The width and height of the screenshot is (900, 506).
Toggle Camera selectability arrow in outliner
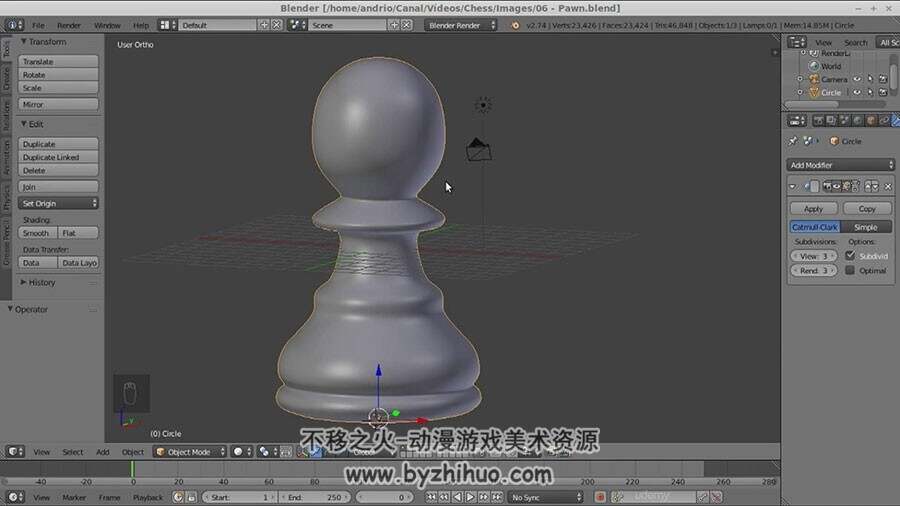click(x=870, y=79)
